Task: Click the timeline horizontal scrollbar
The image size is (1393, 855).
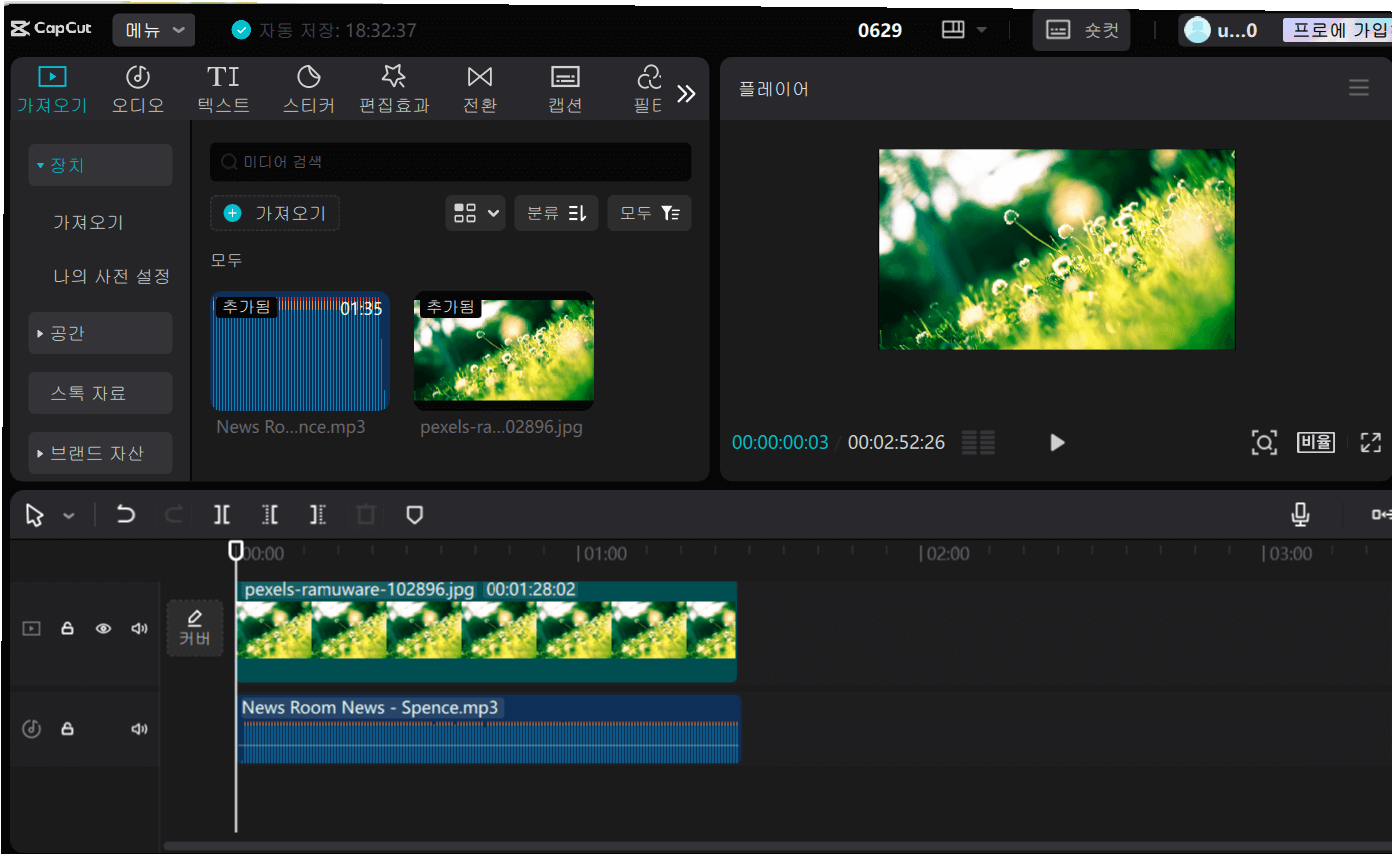Action: (775, 846)
